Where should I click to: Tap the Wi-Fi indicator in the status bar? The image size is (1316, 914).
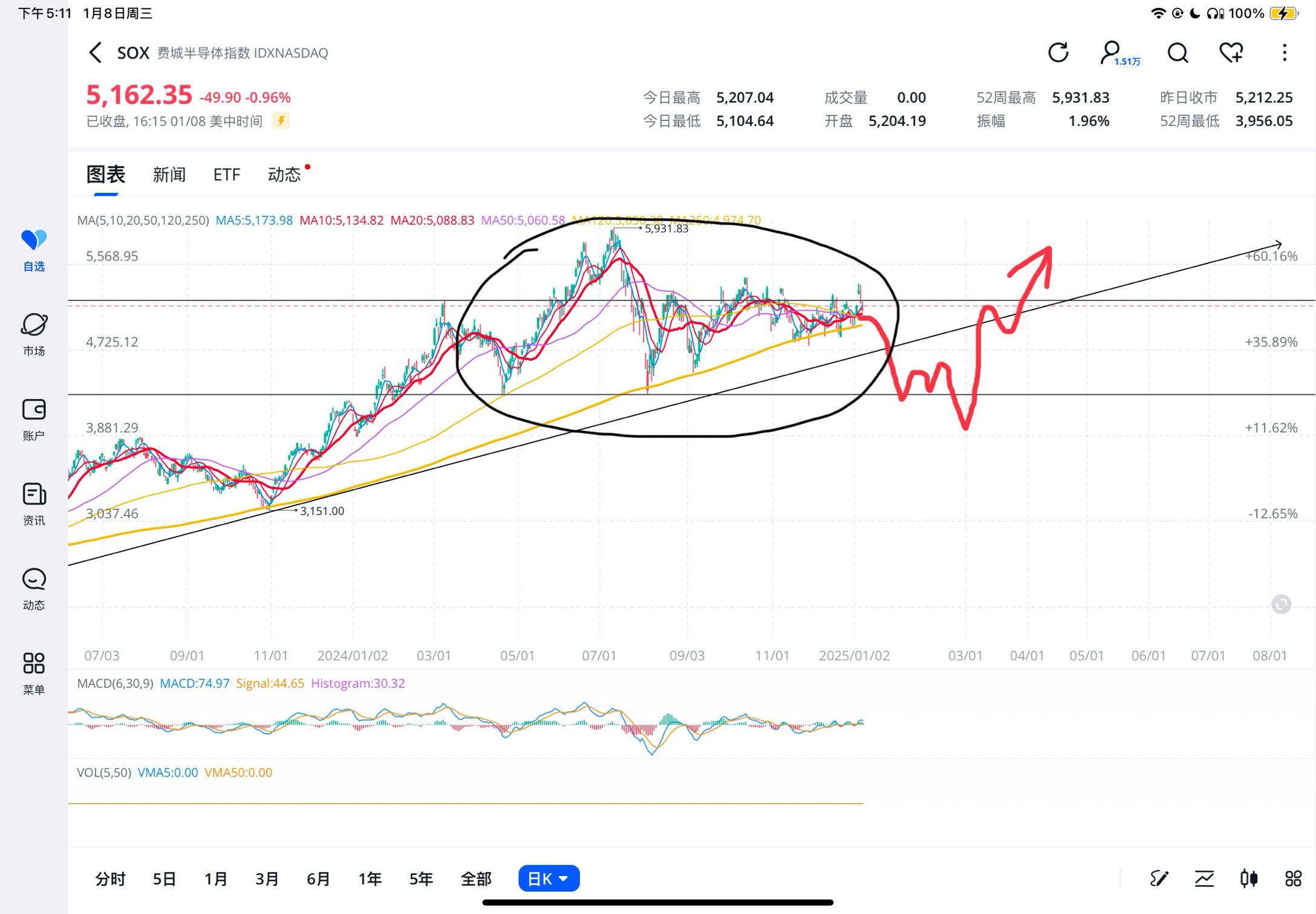(1158, 13)
